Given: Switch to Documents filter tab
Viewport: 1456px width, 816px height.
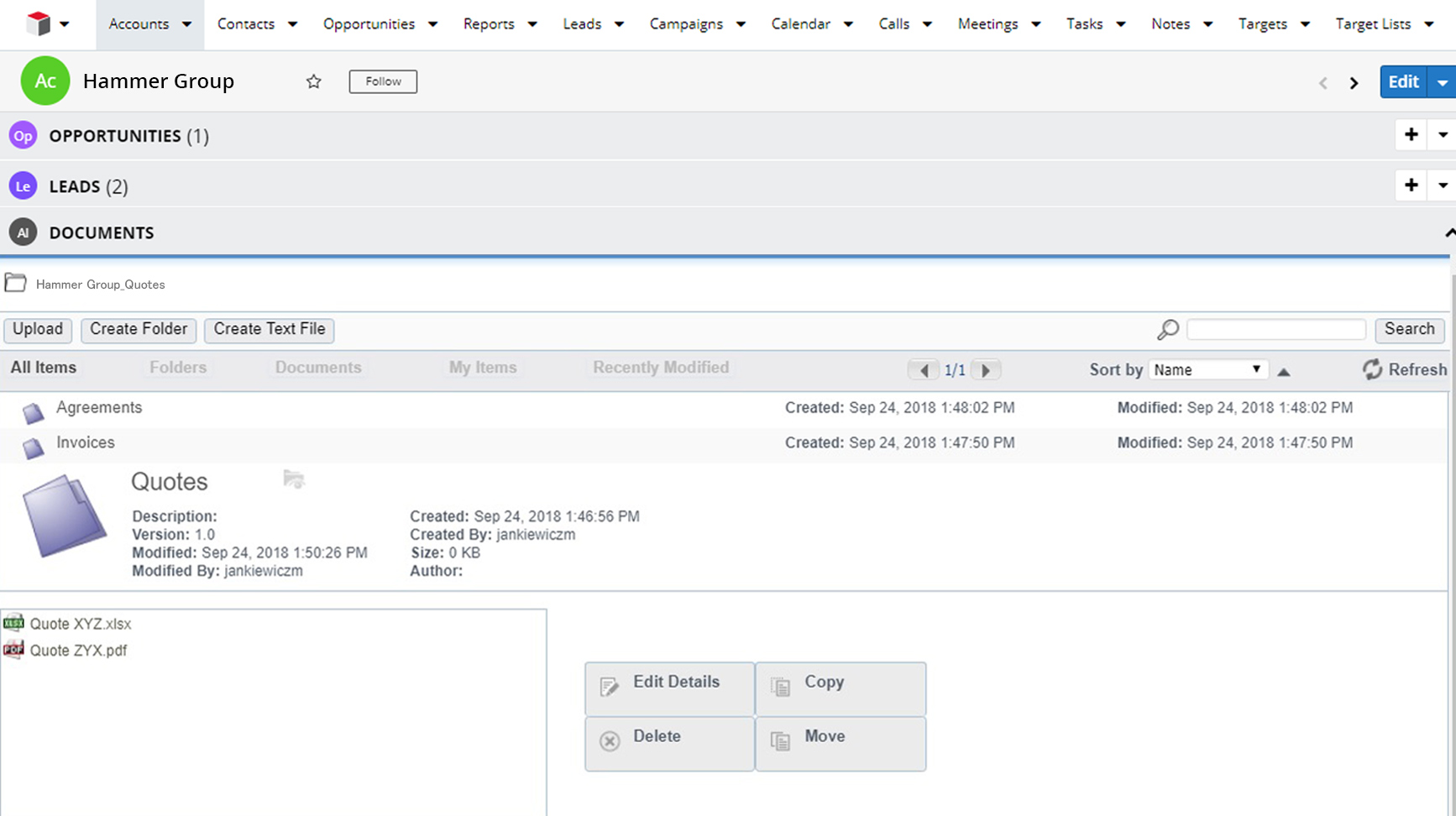Looking at the screenshot, I should coord(318,368).
